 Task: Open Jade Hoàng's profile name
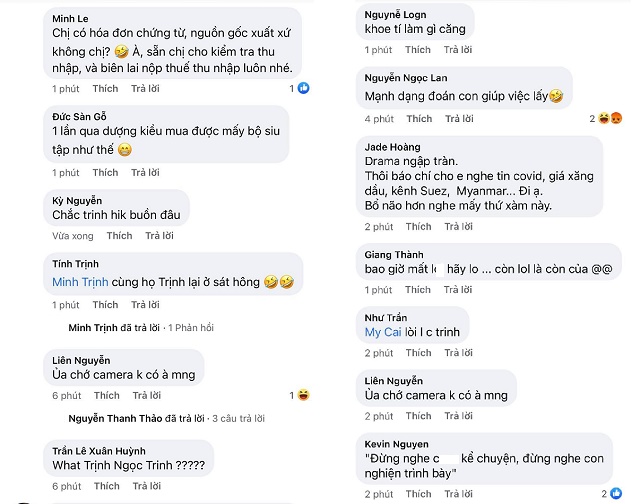[x=392, y=147]
